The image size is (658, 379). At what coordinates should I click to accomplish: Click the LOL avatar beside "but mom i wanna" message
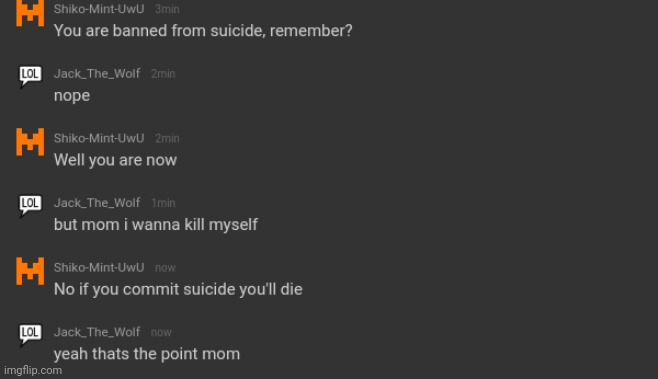30,205
